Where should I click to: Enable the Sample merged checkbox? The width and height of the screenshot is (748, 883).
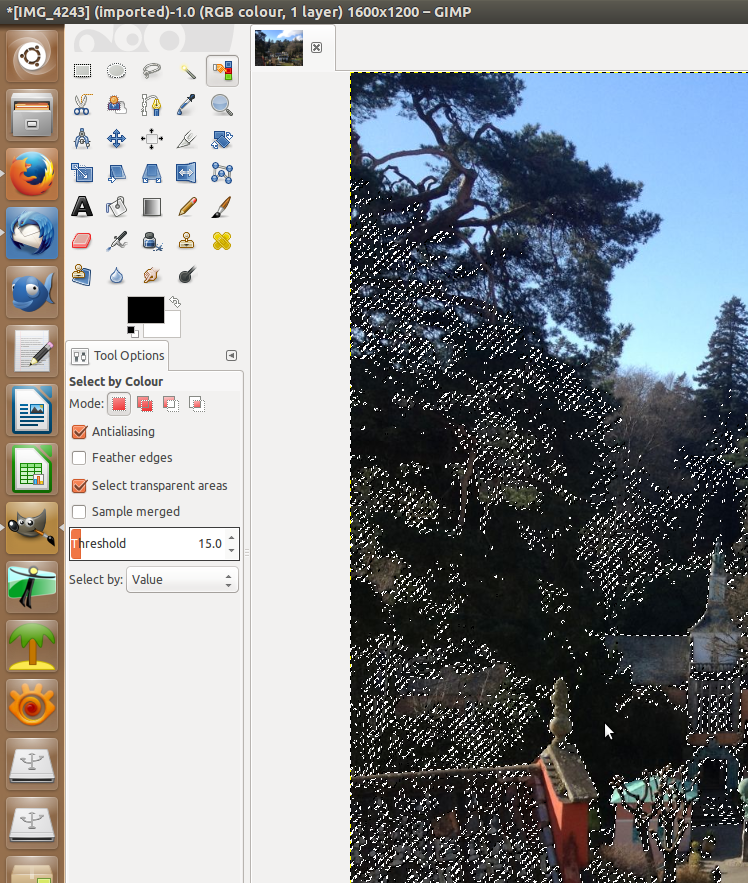click(x=79, y=512)
